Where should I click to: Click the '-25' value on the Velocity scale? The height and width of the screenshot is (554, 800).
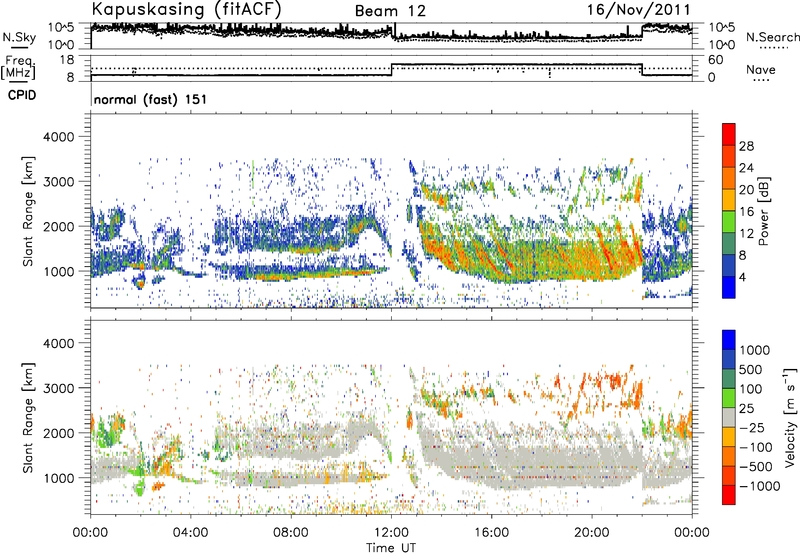pos(752,428)
